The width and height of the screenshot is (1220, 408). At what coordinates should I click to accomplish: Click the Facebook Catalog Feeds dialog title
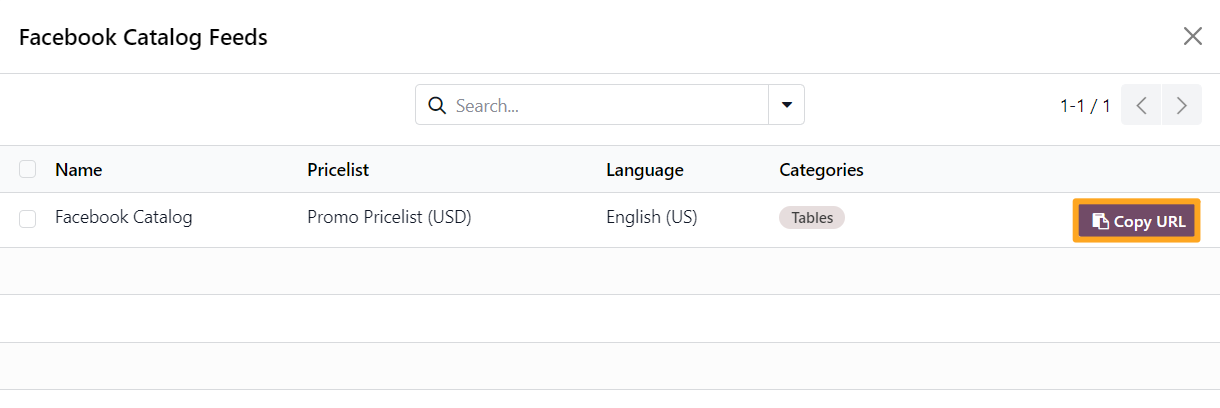(143, 38)
